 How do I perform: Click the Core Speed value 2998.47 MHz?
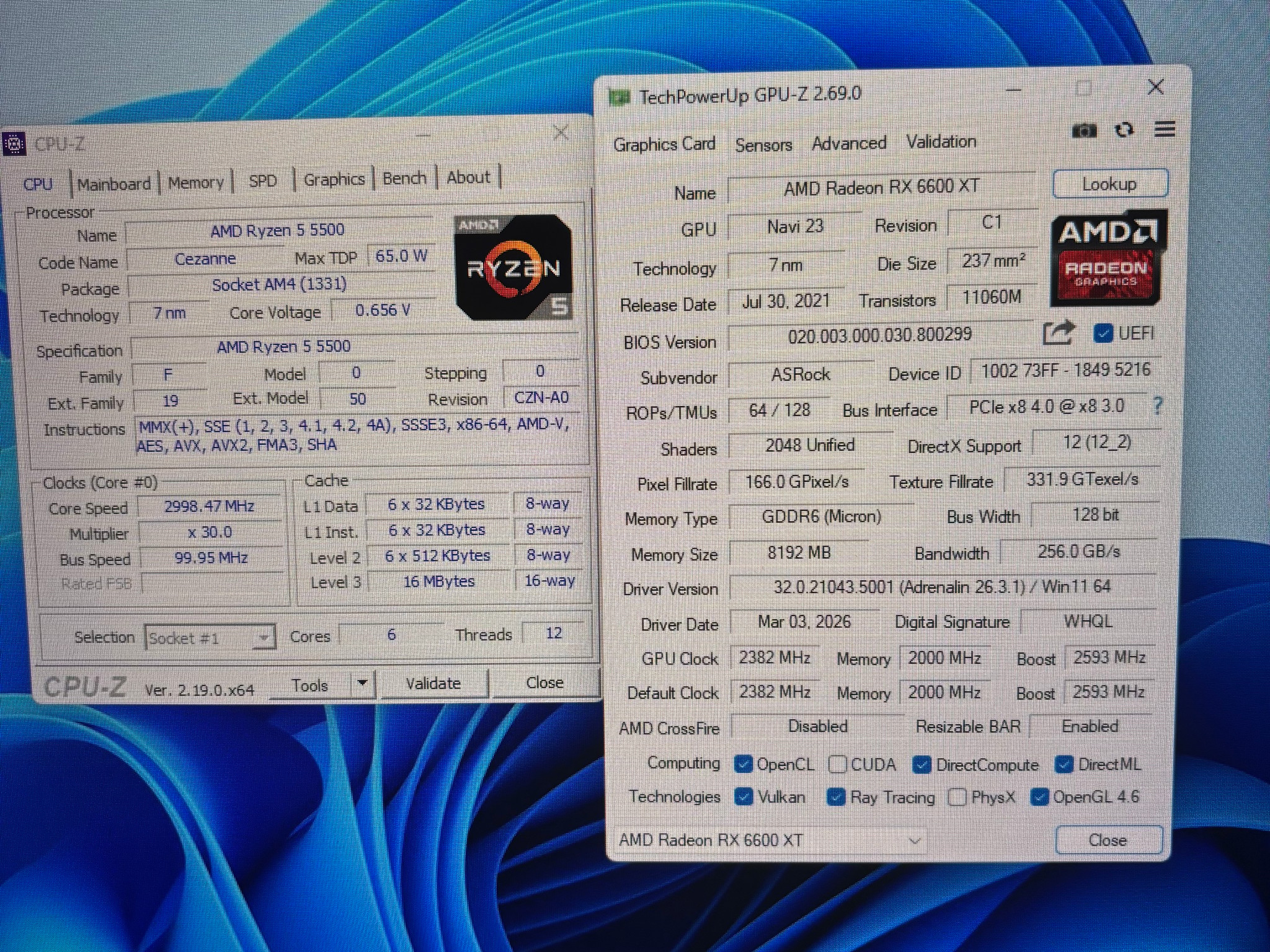210,506
